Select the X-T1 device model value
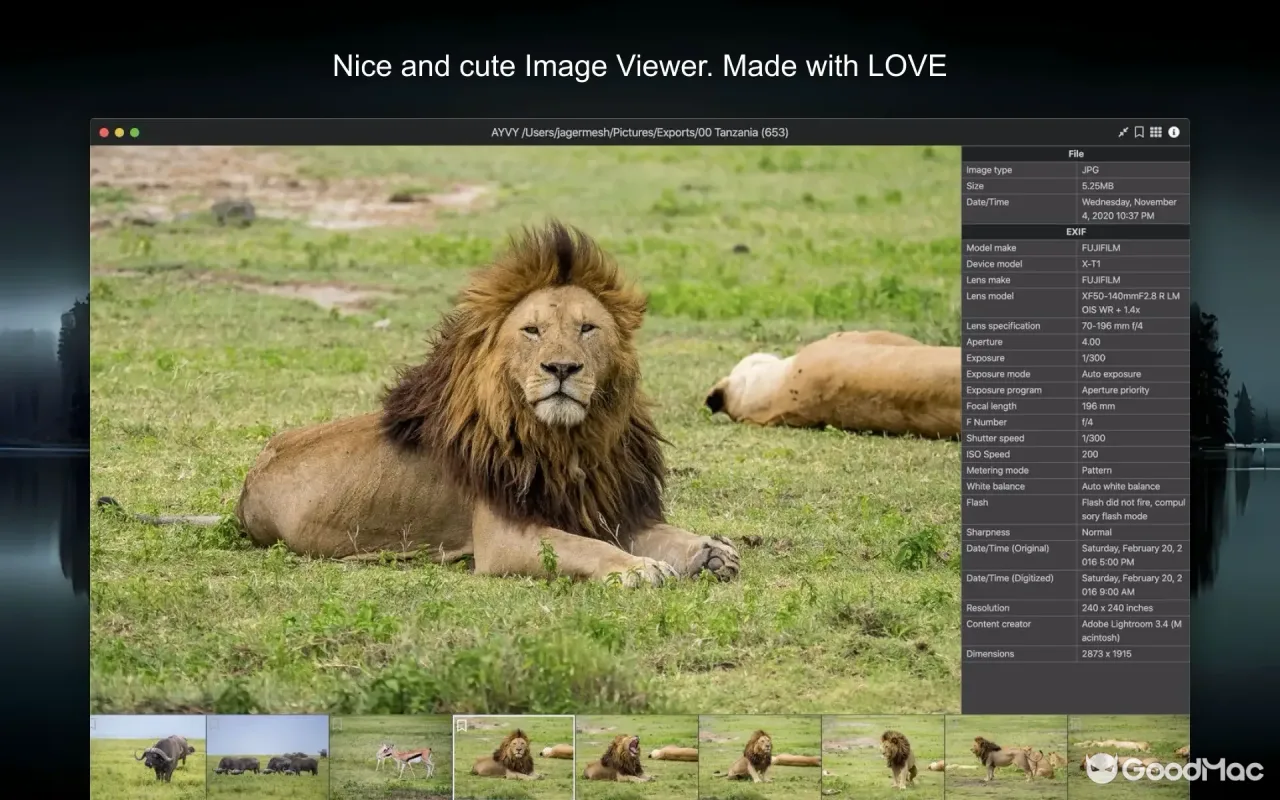Screen dimensions: 1280x800 pos(1091,264)
